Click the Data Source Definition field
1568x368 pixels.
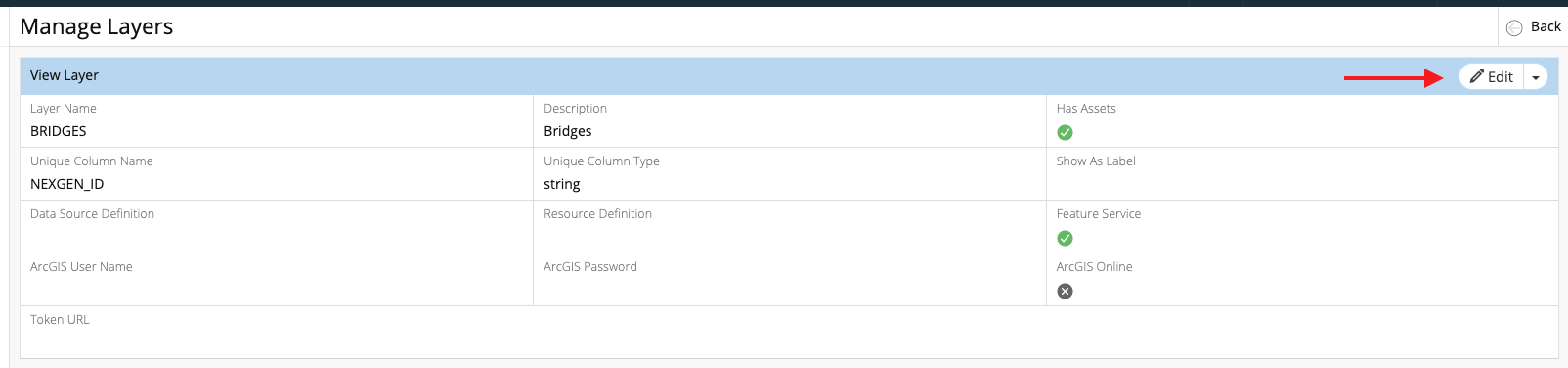[277, 226]
